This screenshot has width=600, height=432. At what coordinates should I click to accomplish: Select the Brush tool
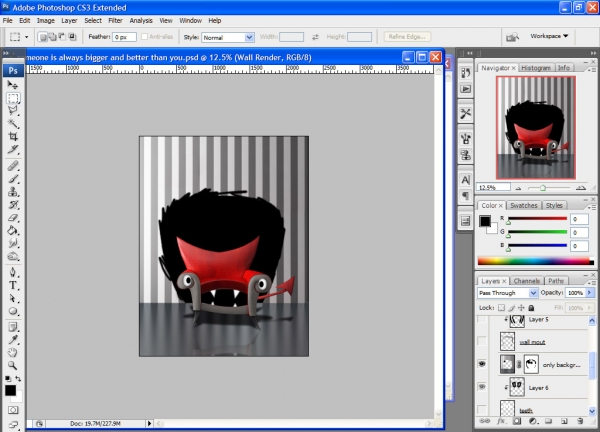pos(13,179)
